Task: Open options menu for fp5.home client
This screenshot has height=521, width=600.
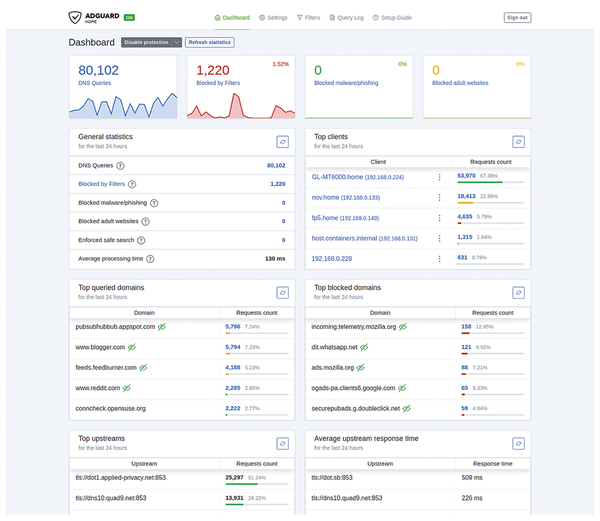Action: (438, 217)
